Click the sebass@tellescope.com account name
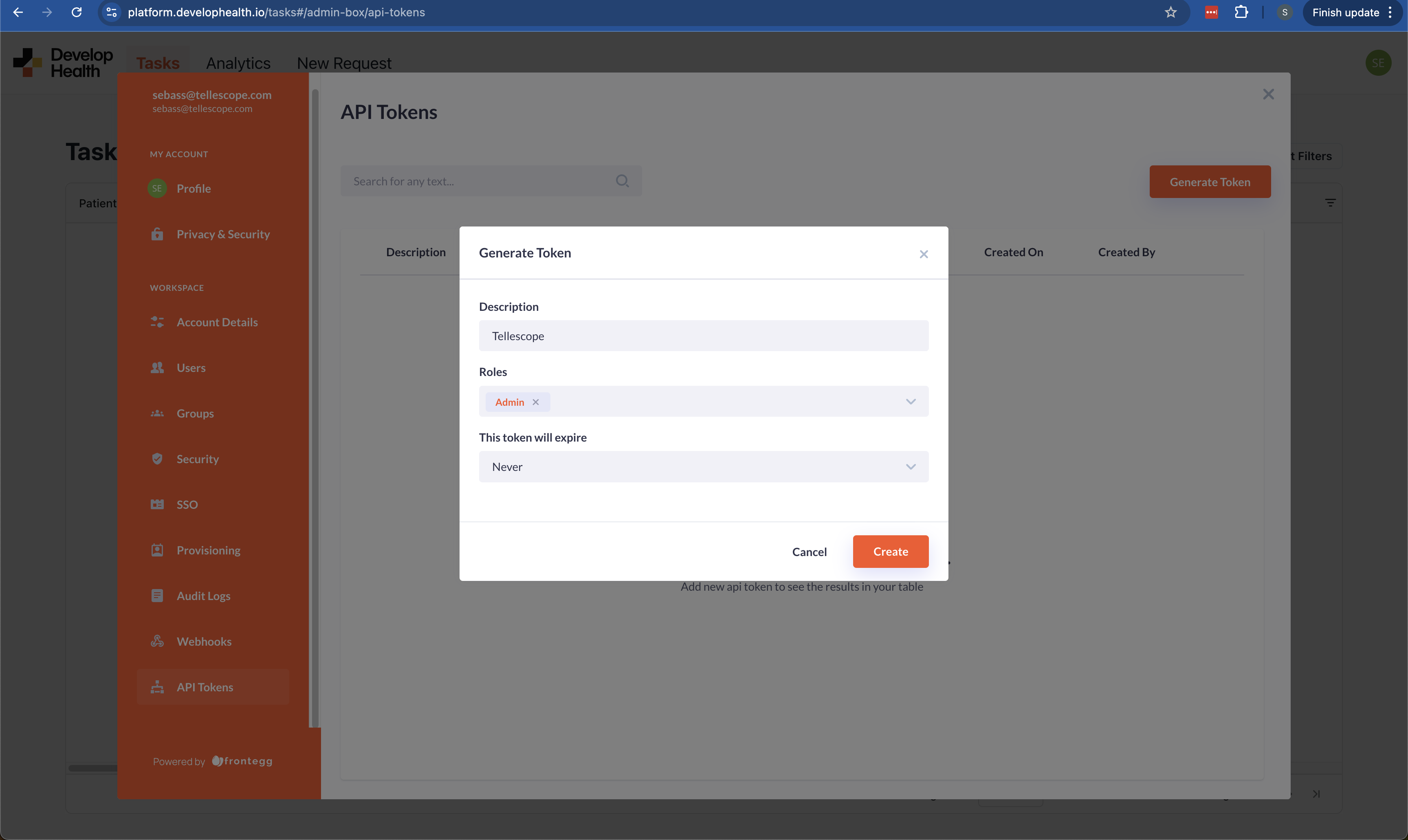This screenshot has height=840, width=1408. click(x=212, y=95)
